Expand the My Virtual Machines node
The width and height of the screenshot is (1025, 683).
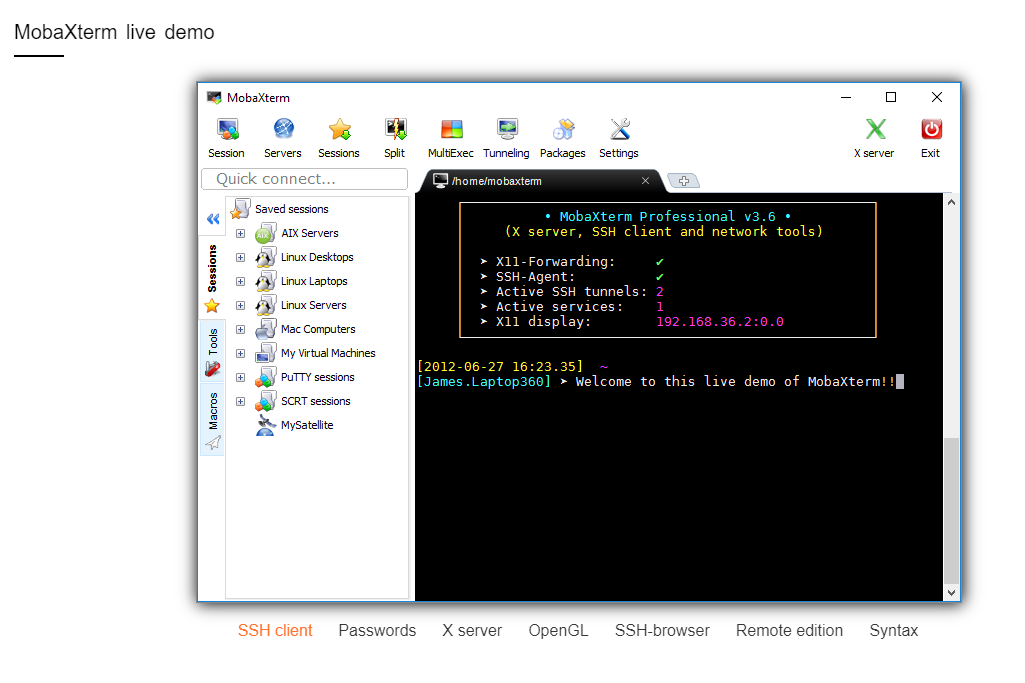point(241,354)
